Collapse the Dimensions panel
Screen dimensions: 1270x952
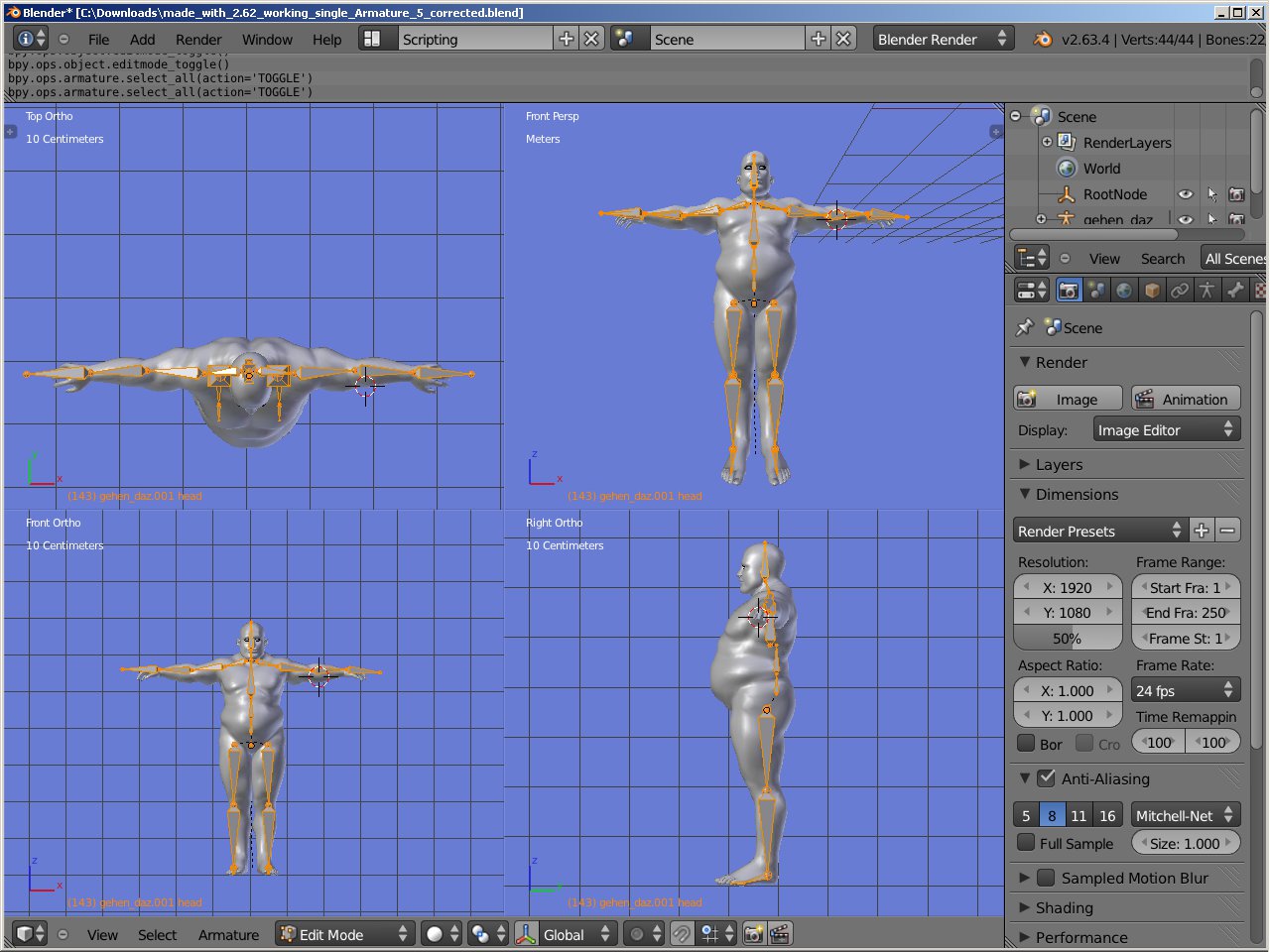[1025, 494]
